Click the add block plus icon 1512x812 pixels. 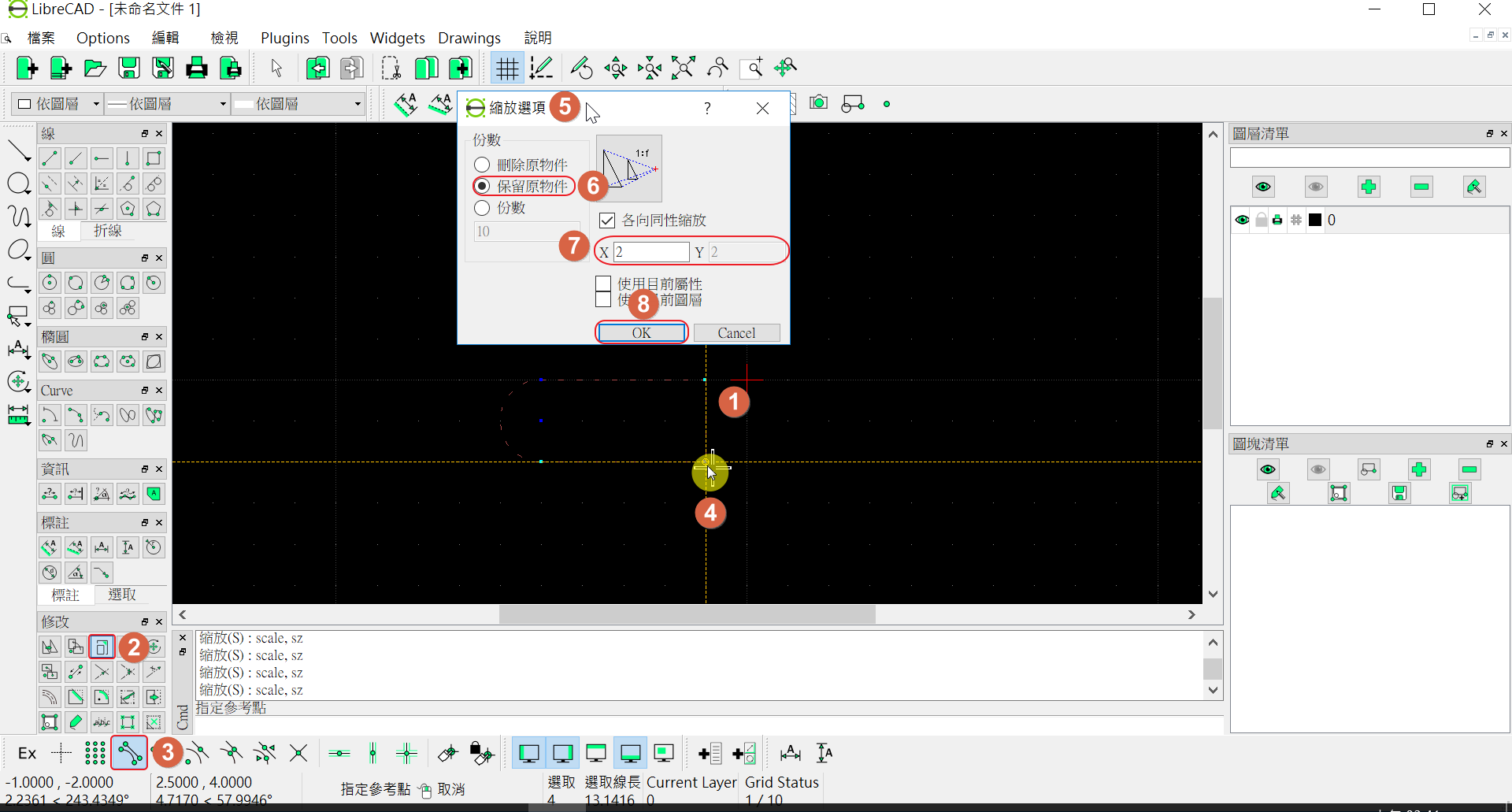(1419, 469)
